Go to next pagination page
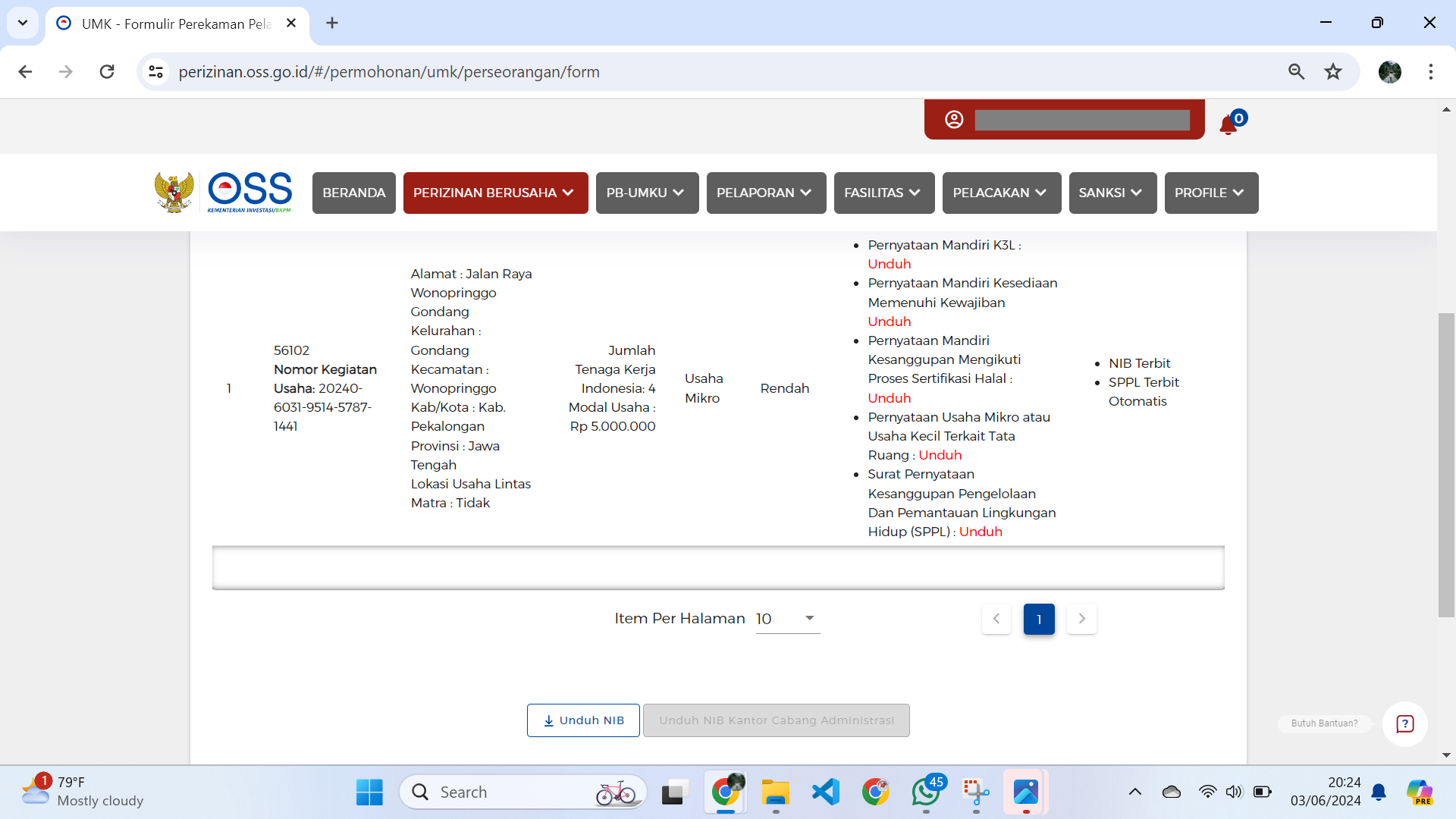Image resolution: width=1456 pixels, height=819 pixels. point(1081,619)
